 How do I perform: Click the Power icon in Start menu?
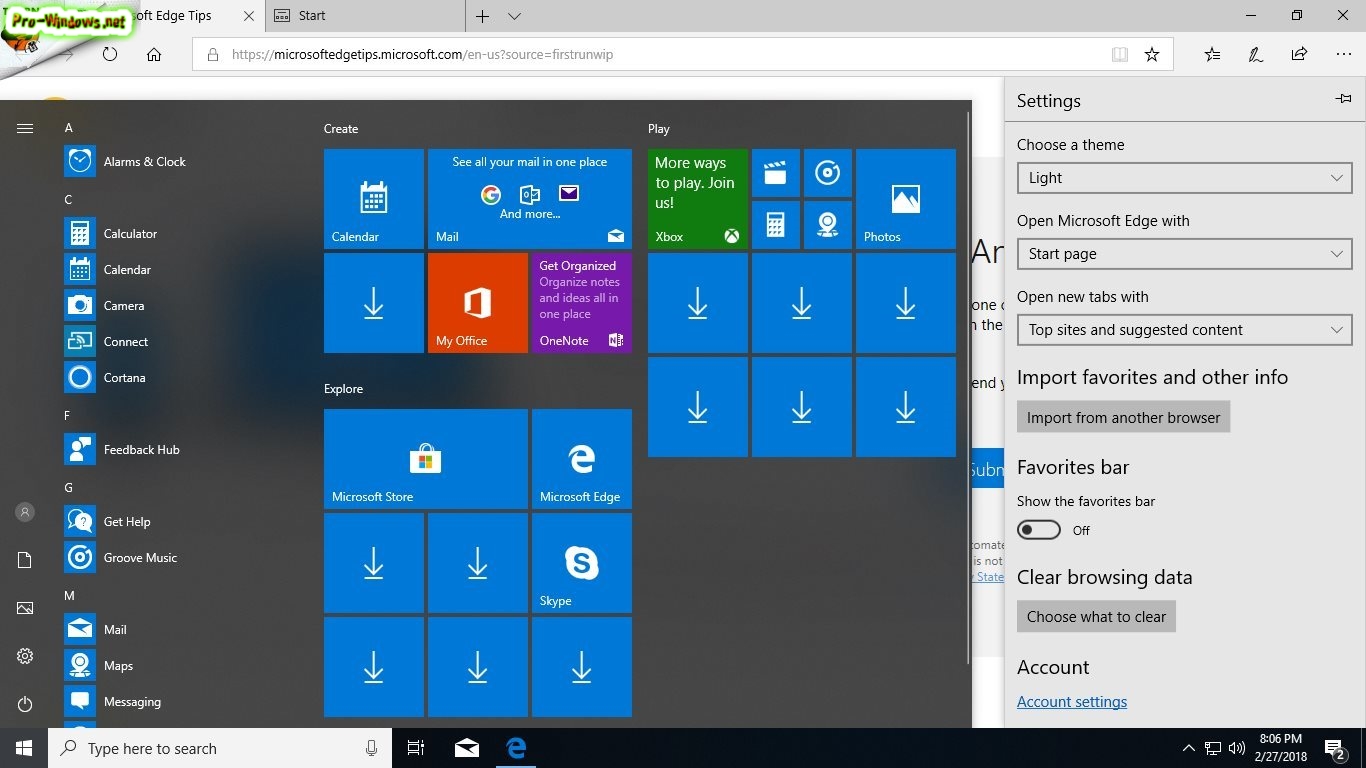pyautogui.click(x=25, y=704)
